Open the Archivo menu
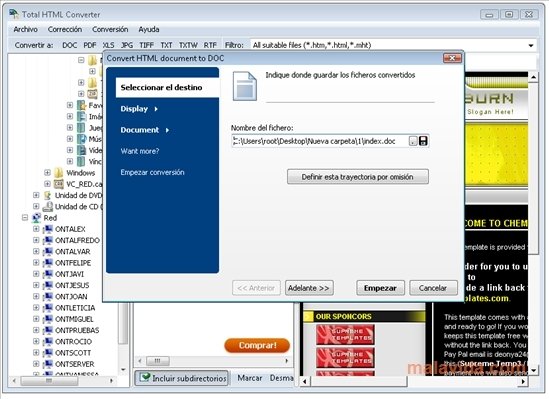 [x=26, y=29]
